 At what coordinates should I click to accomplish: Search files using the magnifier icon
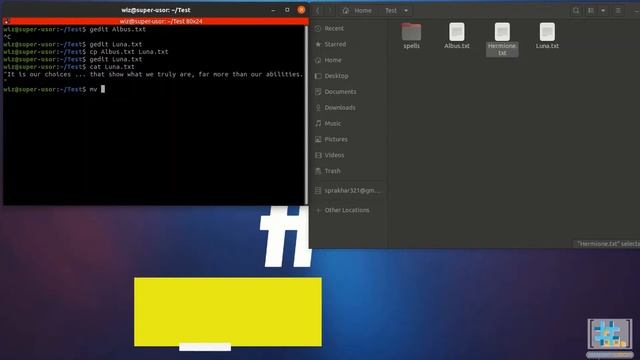(576, 11)
